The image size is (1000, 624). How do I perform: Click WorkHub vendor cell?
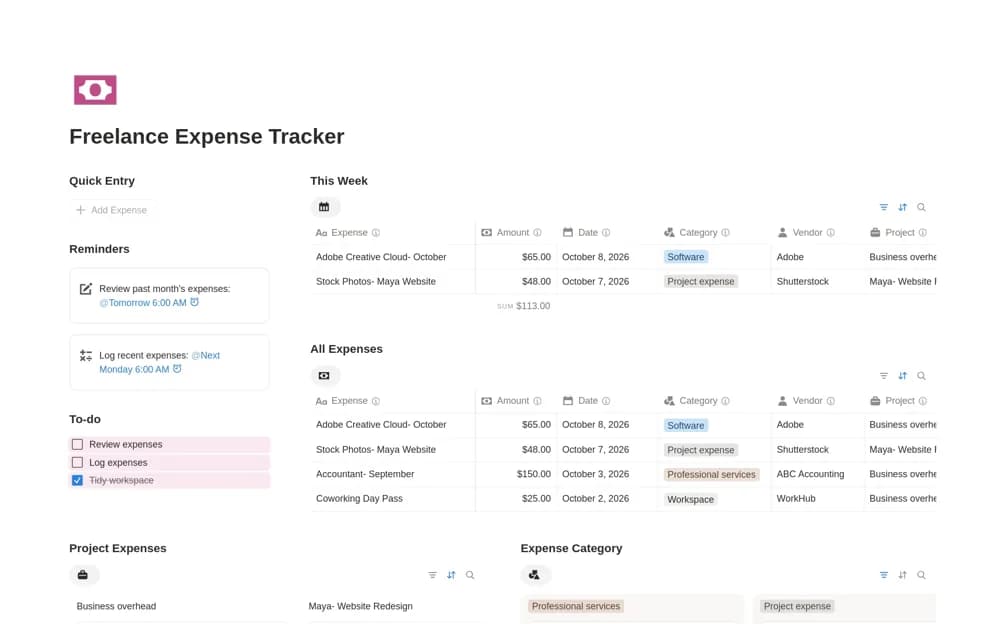796,498
